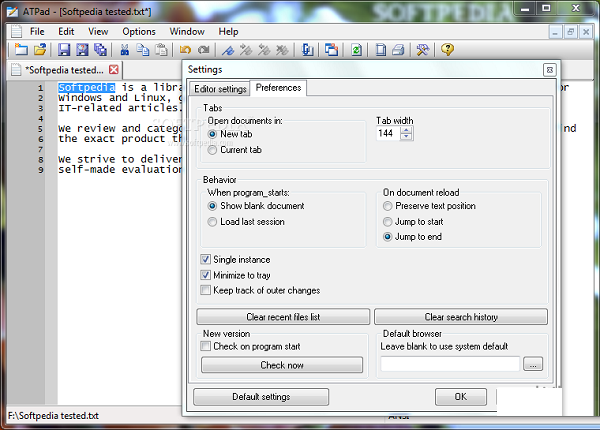Disable the Single instance checkbox
600x430 pixels.
tap(206, 260)
